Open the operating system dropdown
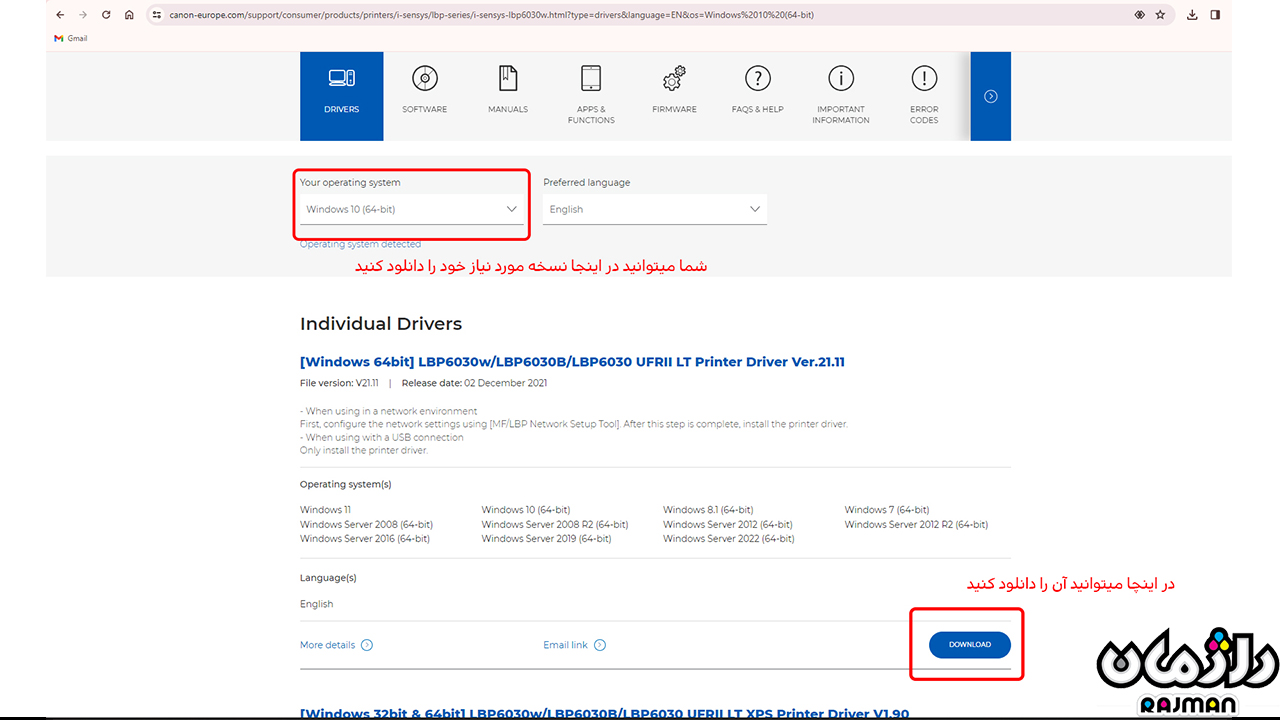The height and width of the screenshot is (720, 1280). tap(412, 209)
